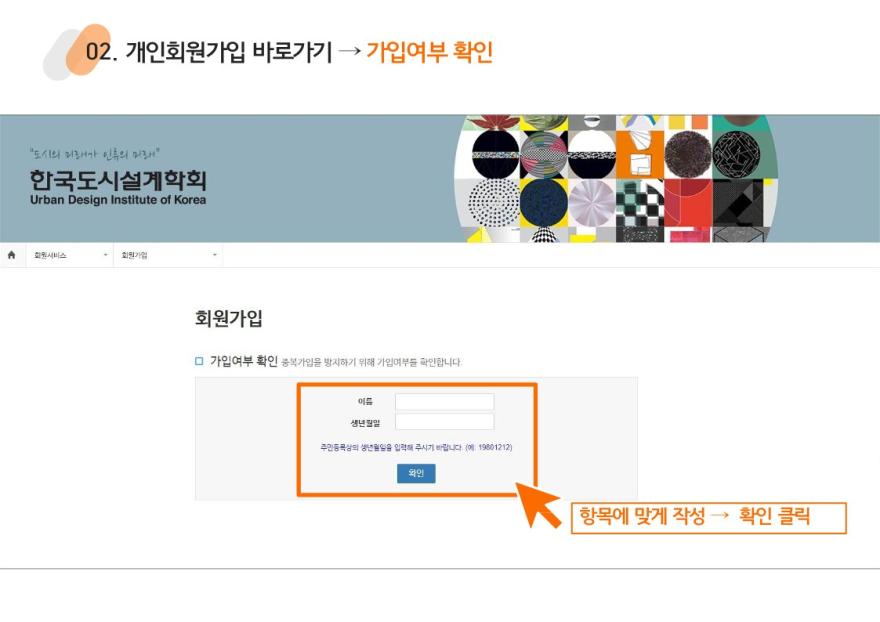
Task: Click inside the 이름 input field
Action: pos(444,401)
